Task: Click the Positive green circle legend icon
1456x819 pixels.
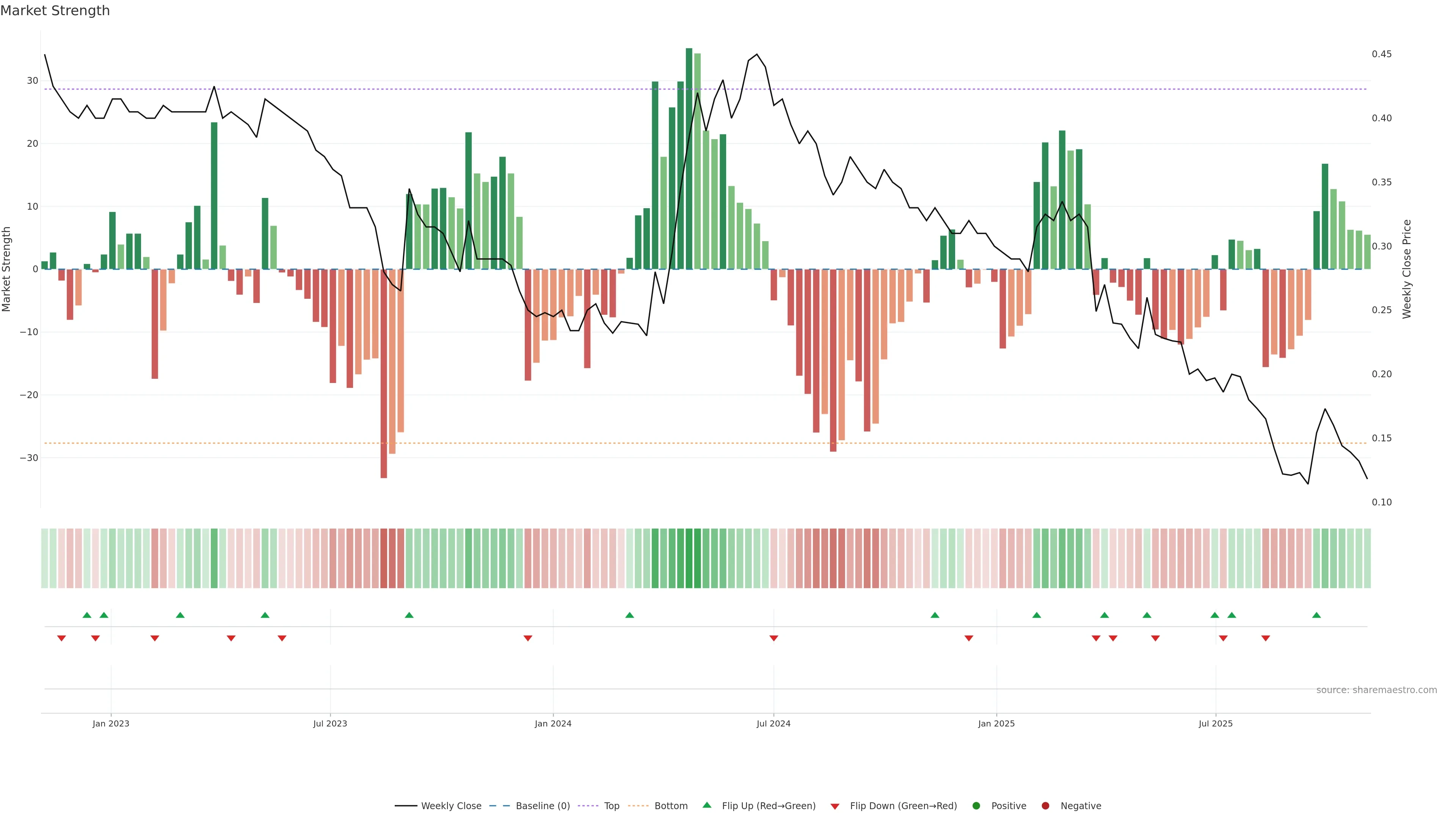Action: click(976, 806)
